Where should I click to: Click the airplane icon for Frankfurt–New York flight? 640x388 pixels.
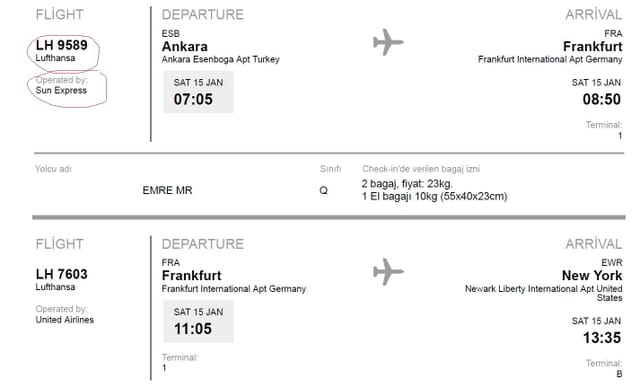(388, 271)
